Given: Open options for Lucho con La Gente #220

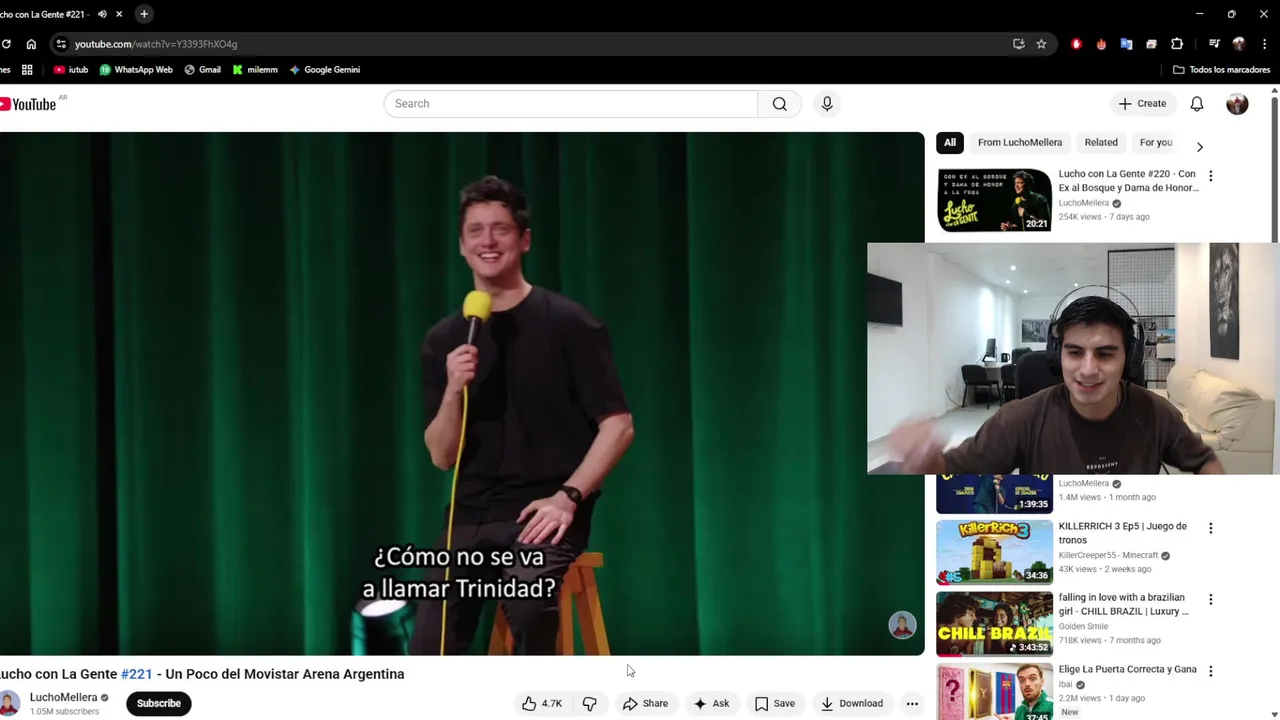Looking at the screenshot, I should (1210, 176).
